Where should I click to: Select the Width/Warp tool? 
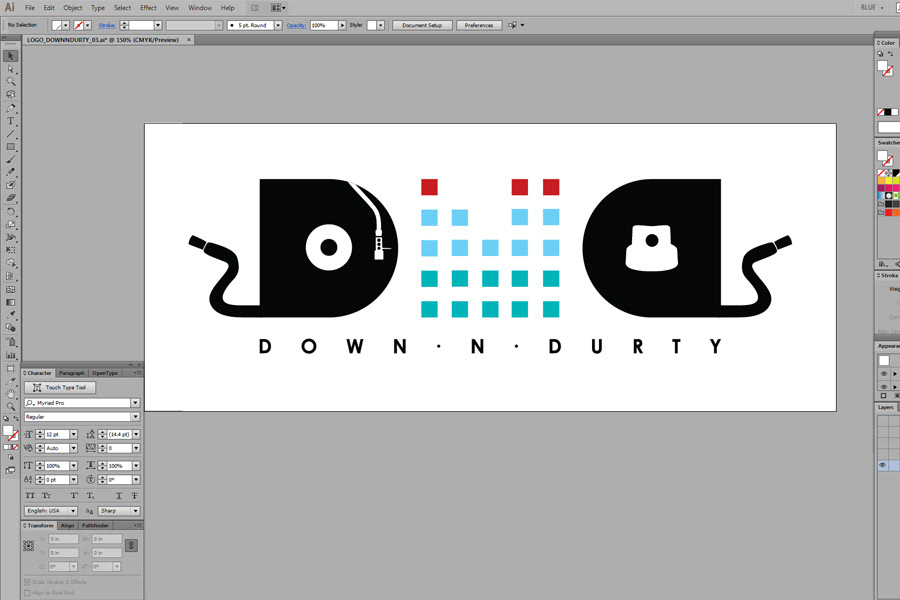pos(10,237)
